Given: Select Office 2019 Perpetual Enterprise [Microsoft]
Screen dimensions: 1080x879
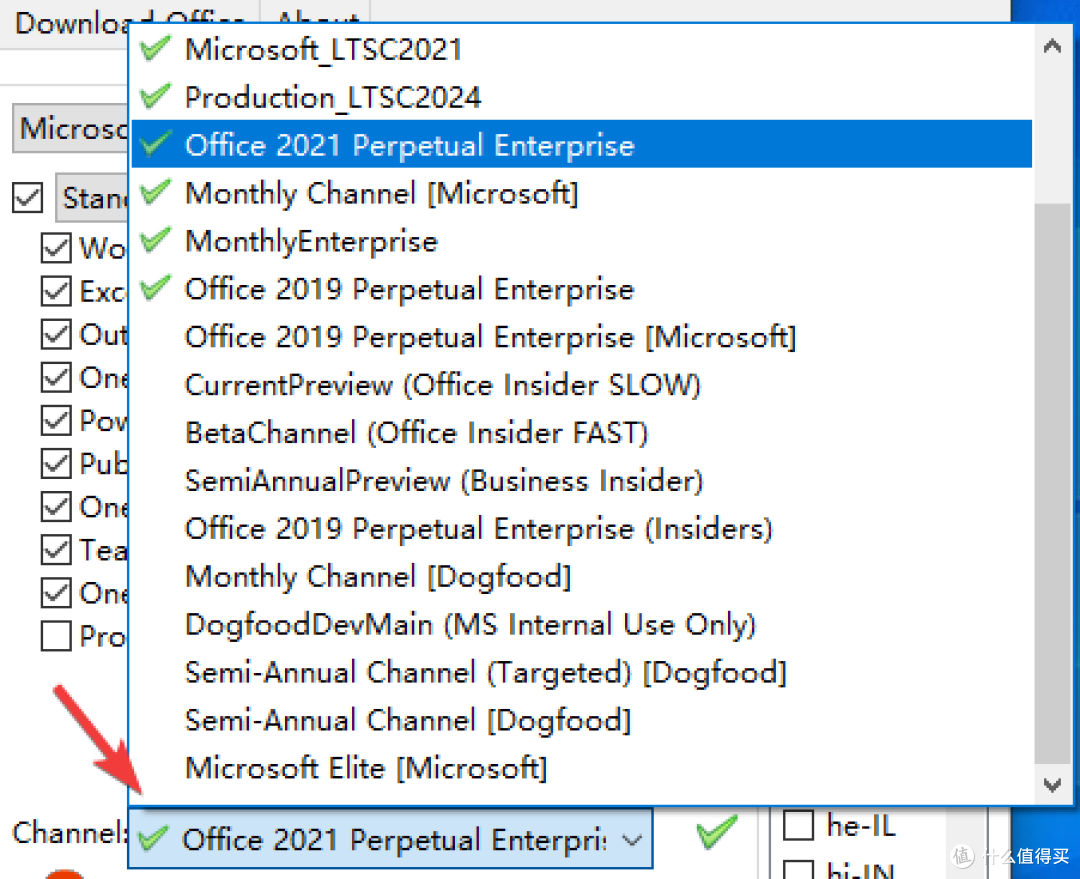Looking at the screenshot, I should coord(581,337).
